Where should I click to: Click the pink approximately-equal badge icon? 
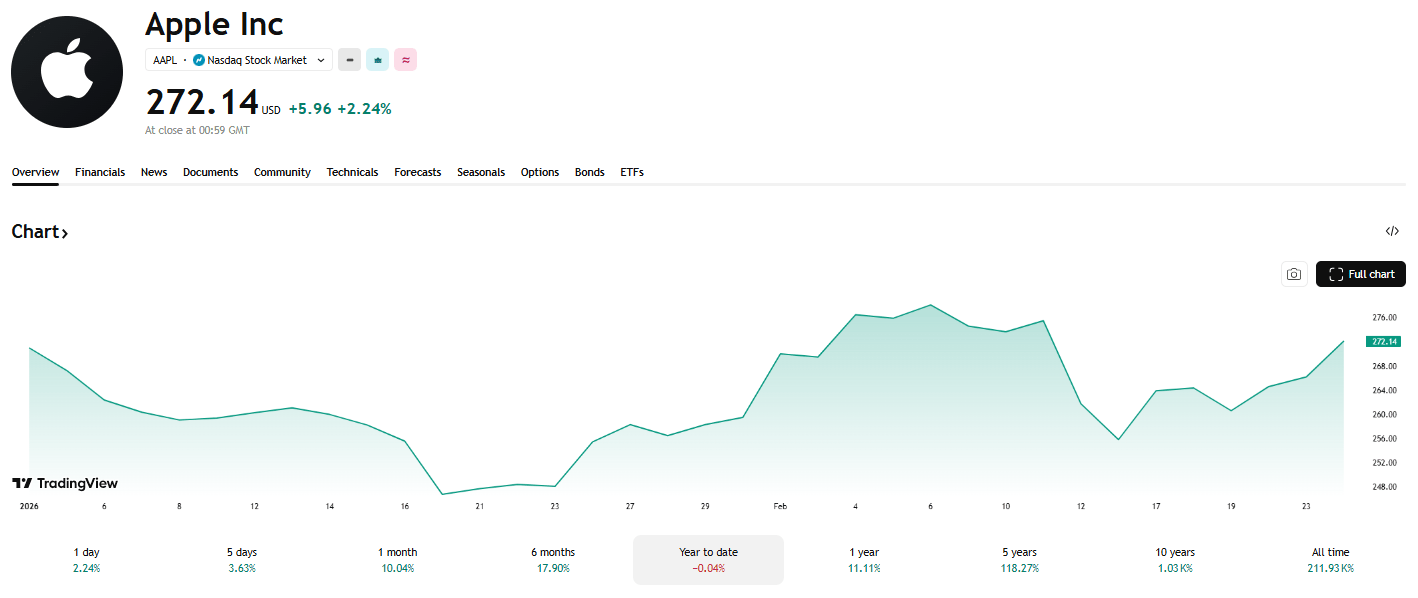pyautogui.click(x=405, y=60)
